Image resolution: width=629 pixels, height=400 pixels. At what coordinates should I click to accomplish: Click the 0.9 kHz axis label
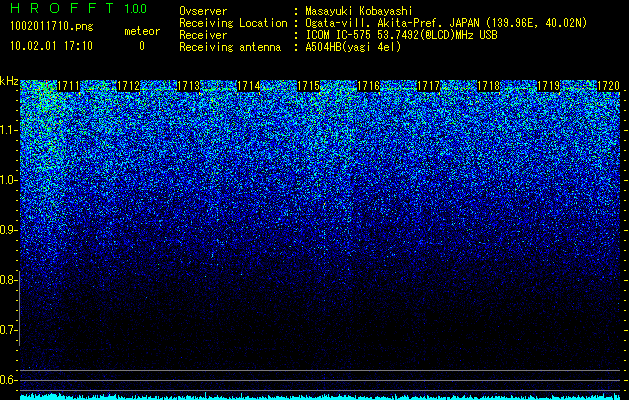[x=8, y=230]
